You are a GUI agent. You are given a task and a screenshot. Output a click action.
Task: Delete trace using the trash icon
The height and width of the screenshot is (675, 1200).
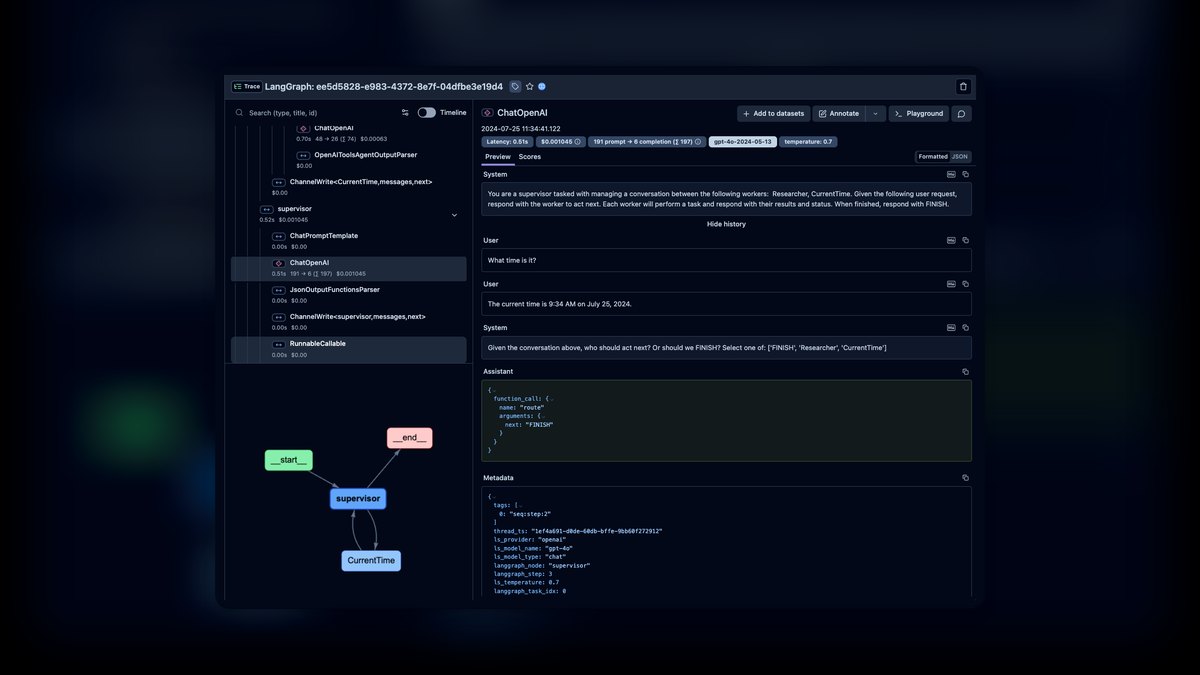(962, 87)
